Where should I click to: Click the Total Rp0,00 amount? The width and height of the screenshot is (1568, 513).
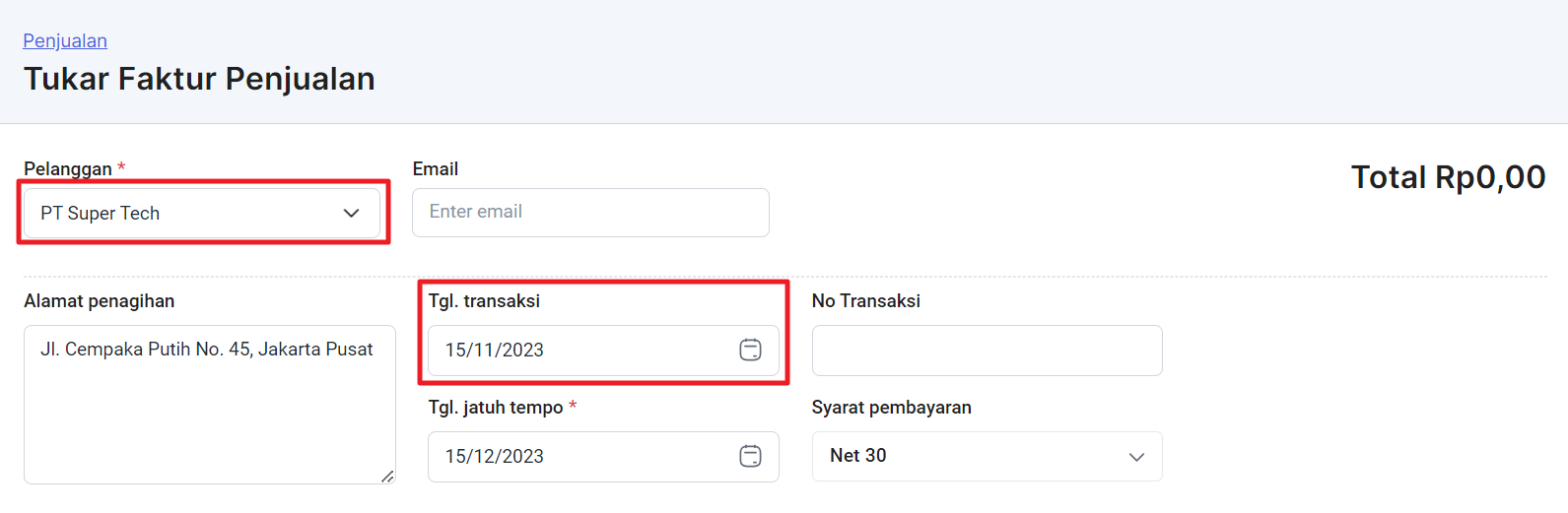[x=1448, y=177]
